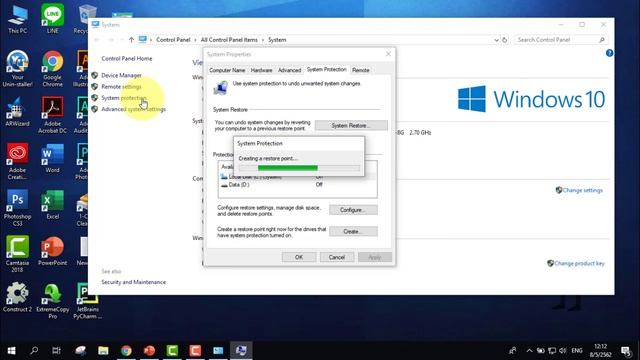This screenshot has height=360, width=640.
Task: Open Adobe Acrobat DC desktop icon
Action: tap(53, 115)
